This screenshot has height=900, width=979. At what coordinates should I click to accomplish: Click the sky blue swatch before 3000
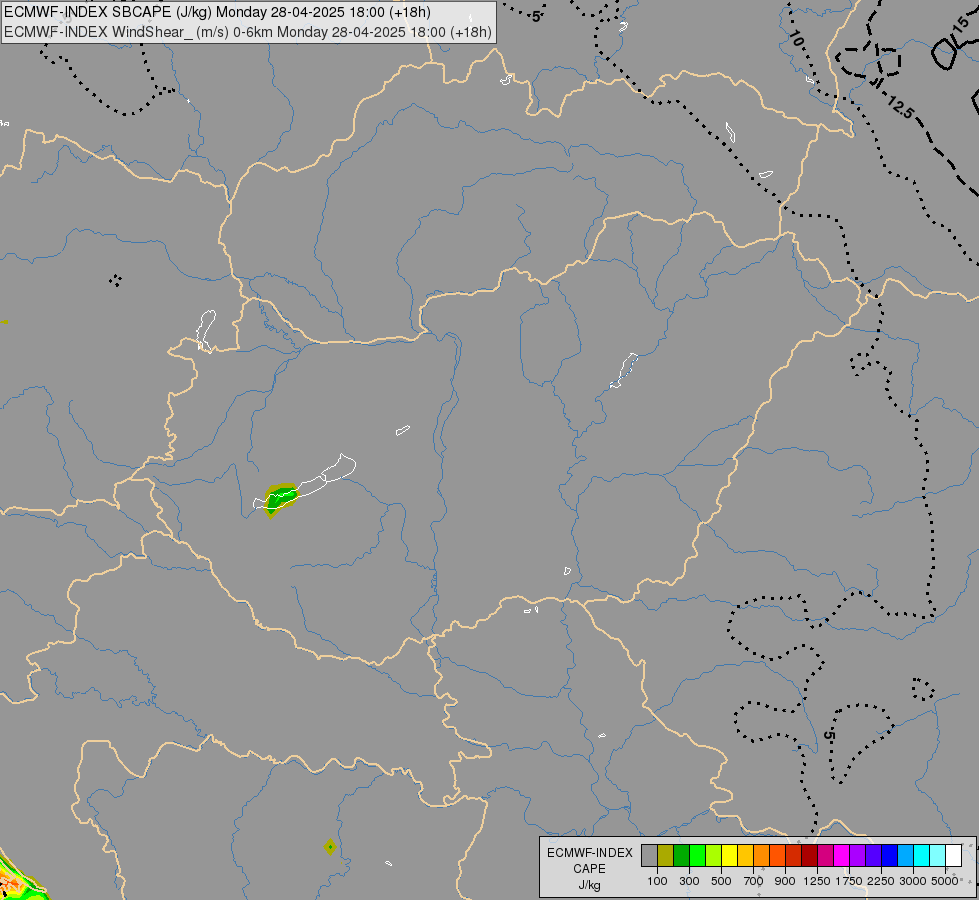pos(905,855)
